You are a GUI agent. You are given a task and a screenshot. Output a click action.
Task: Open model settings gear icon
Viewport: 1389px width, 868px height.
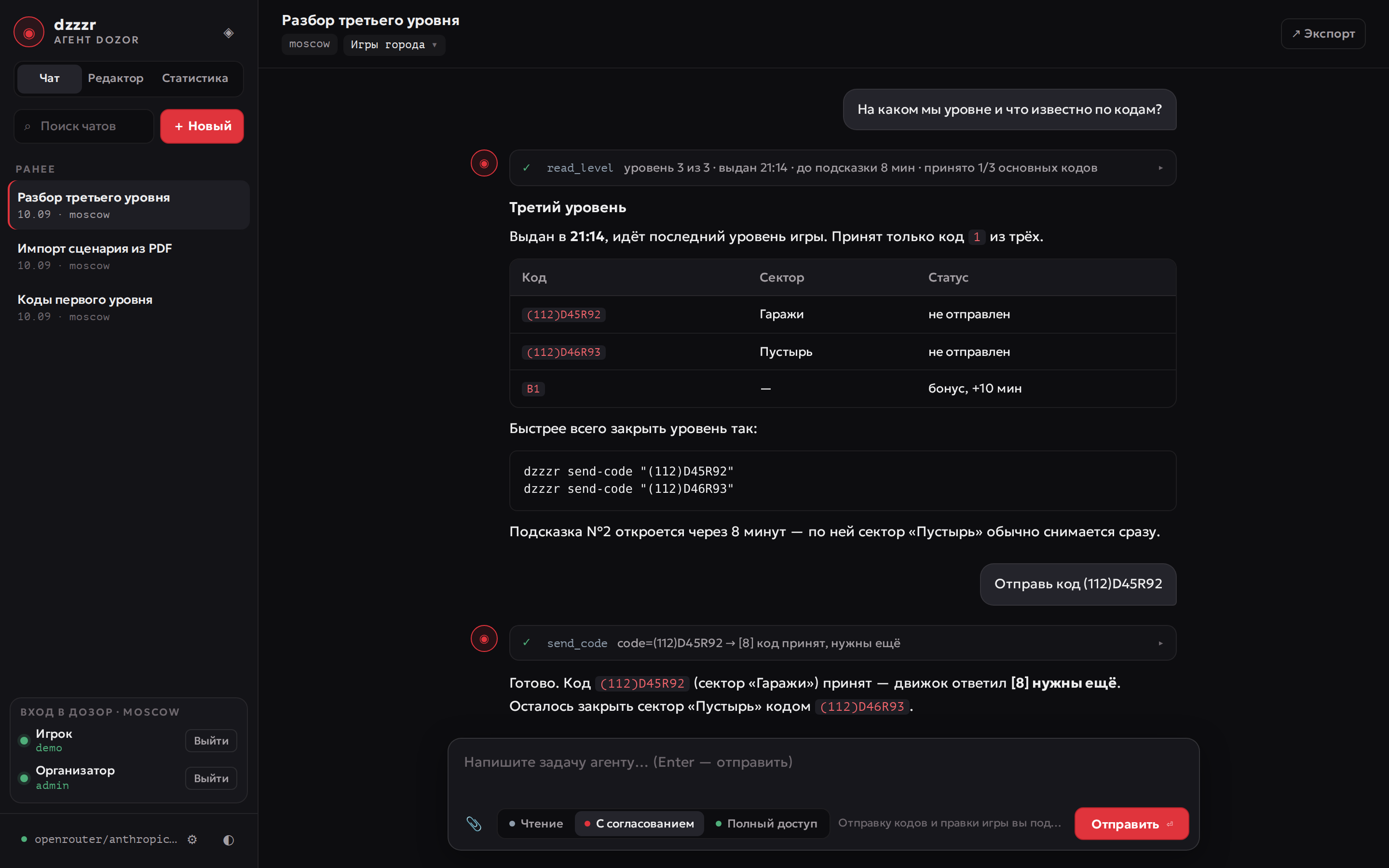(x=192, y=839)
